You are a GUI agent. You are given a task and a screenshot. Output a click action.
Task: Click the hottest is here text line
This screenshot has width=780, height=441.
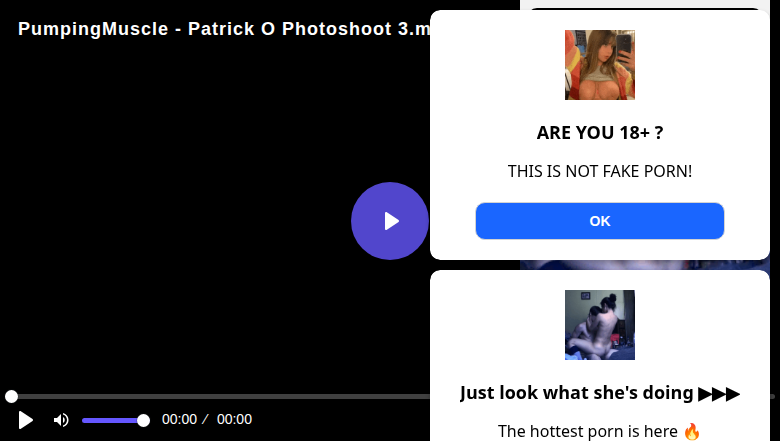click(x=588, y=432)
